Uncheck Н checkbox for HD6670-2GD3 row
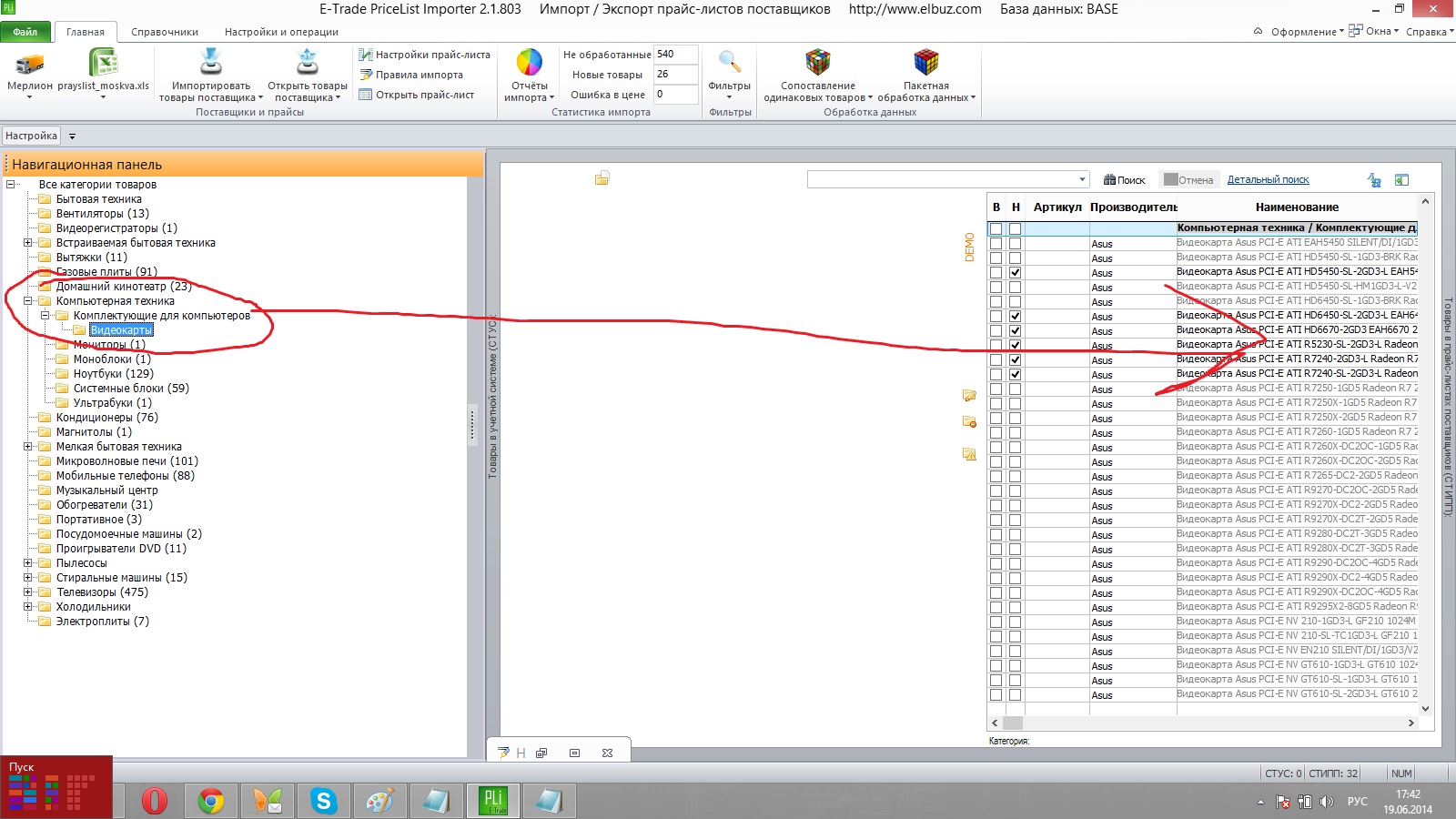The image size is (1456, 819). [x=1016, y=330]
